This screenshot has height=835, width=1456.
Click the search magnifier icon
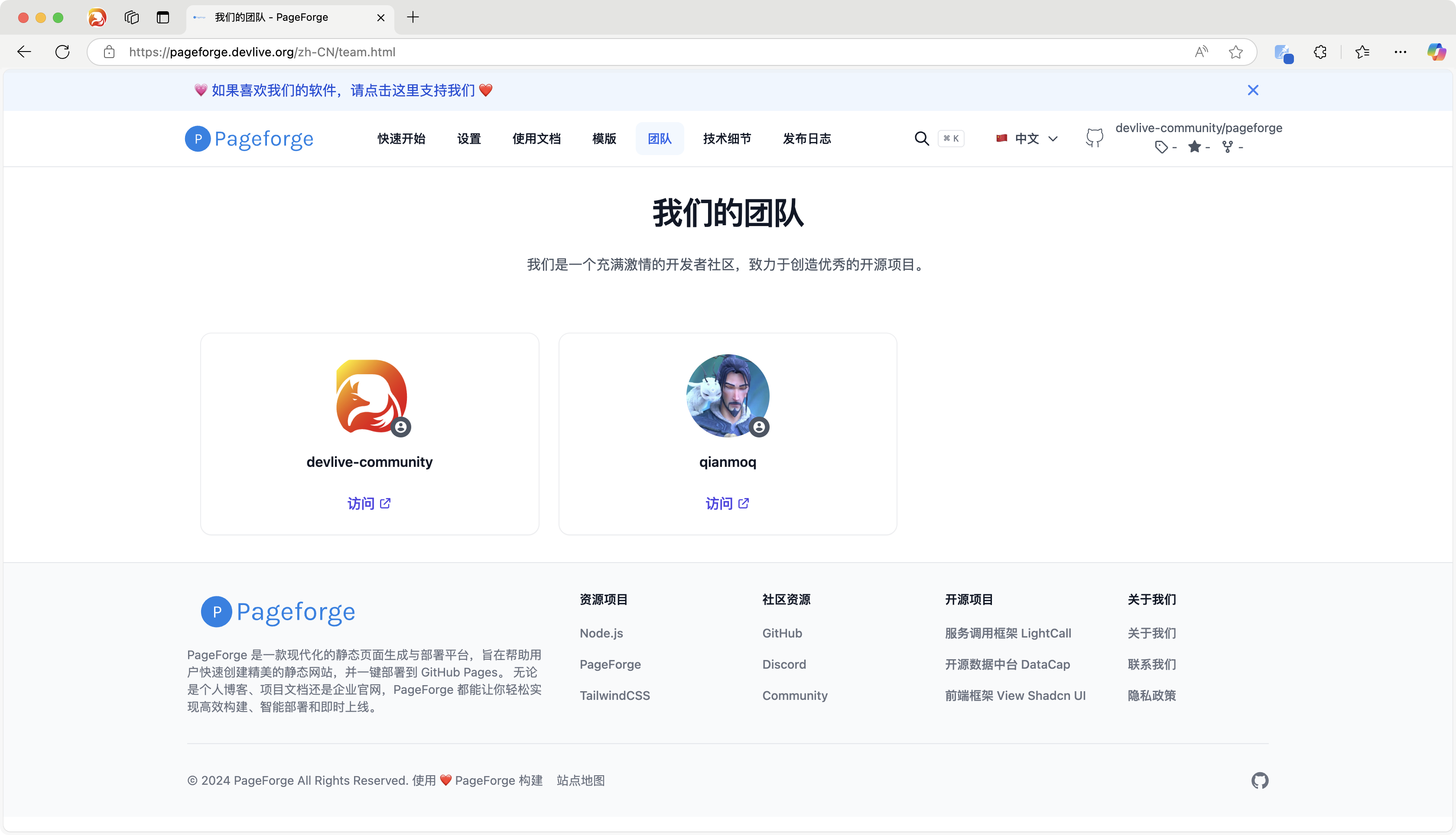[921, 138]
